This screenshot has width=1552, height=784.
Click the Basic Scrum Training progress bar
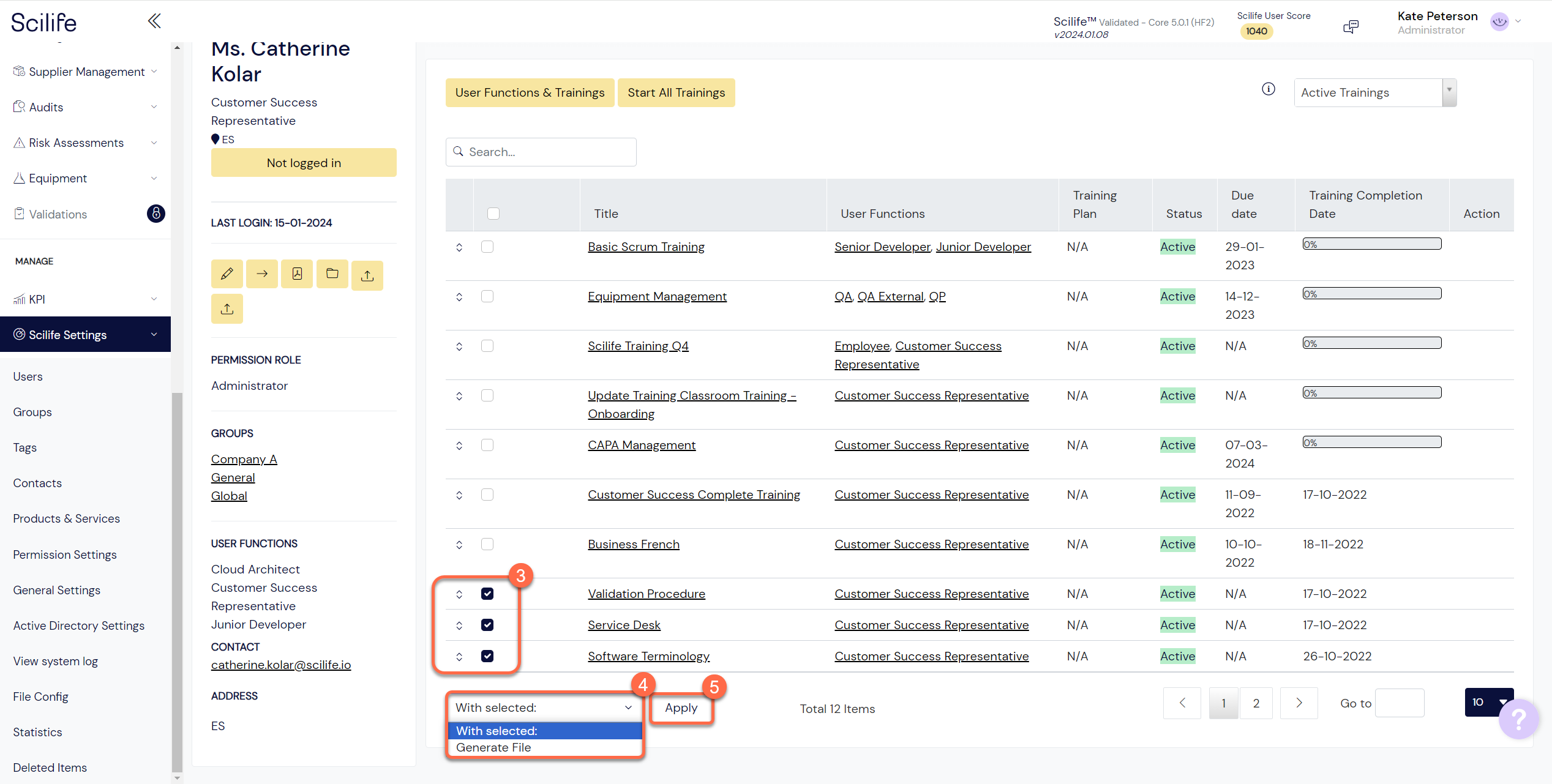1372,244
